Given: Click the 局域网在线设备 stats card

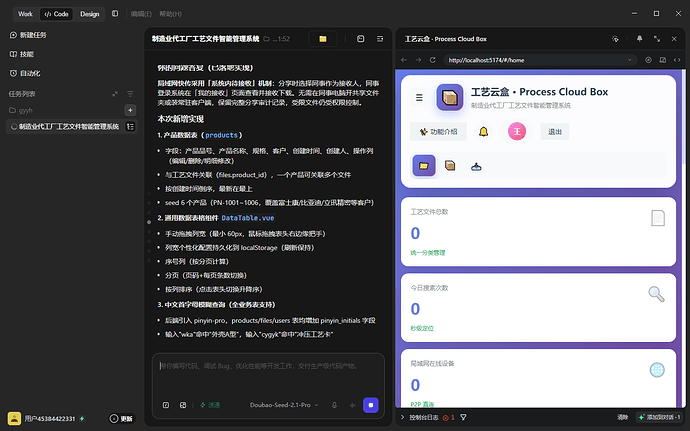Looking at the screenshot, I should coord(538,379).
